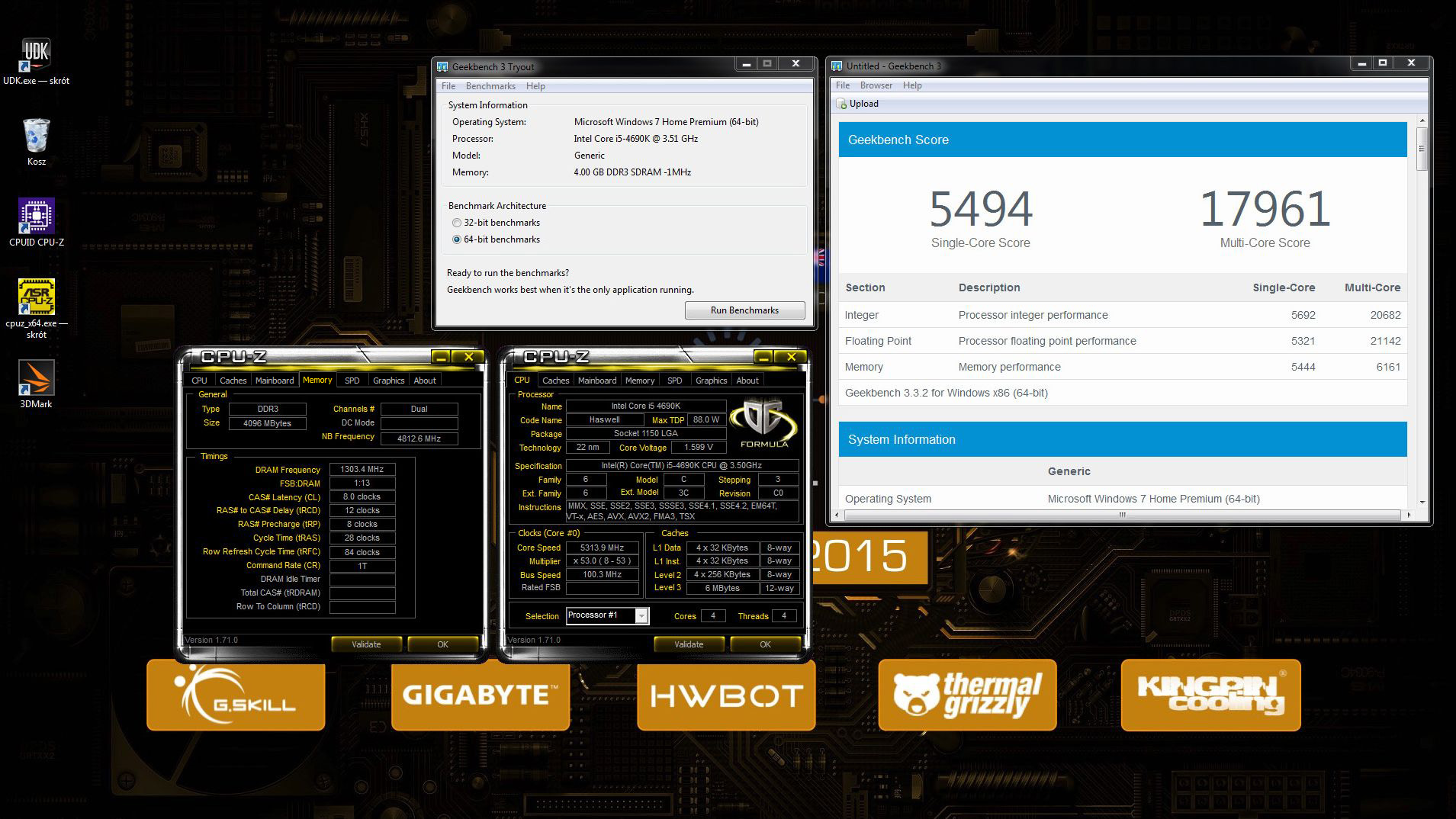Screen dimensions: 1456x819
Task: Switch to Graphics tab in left CPU-Z window
Action: pos(388,381)
